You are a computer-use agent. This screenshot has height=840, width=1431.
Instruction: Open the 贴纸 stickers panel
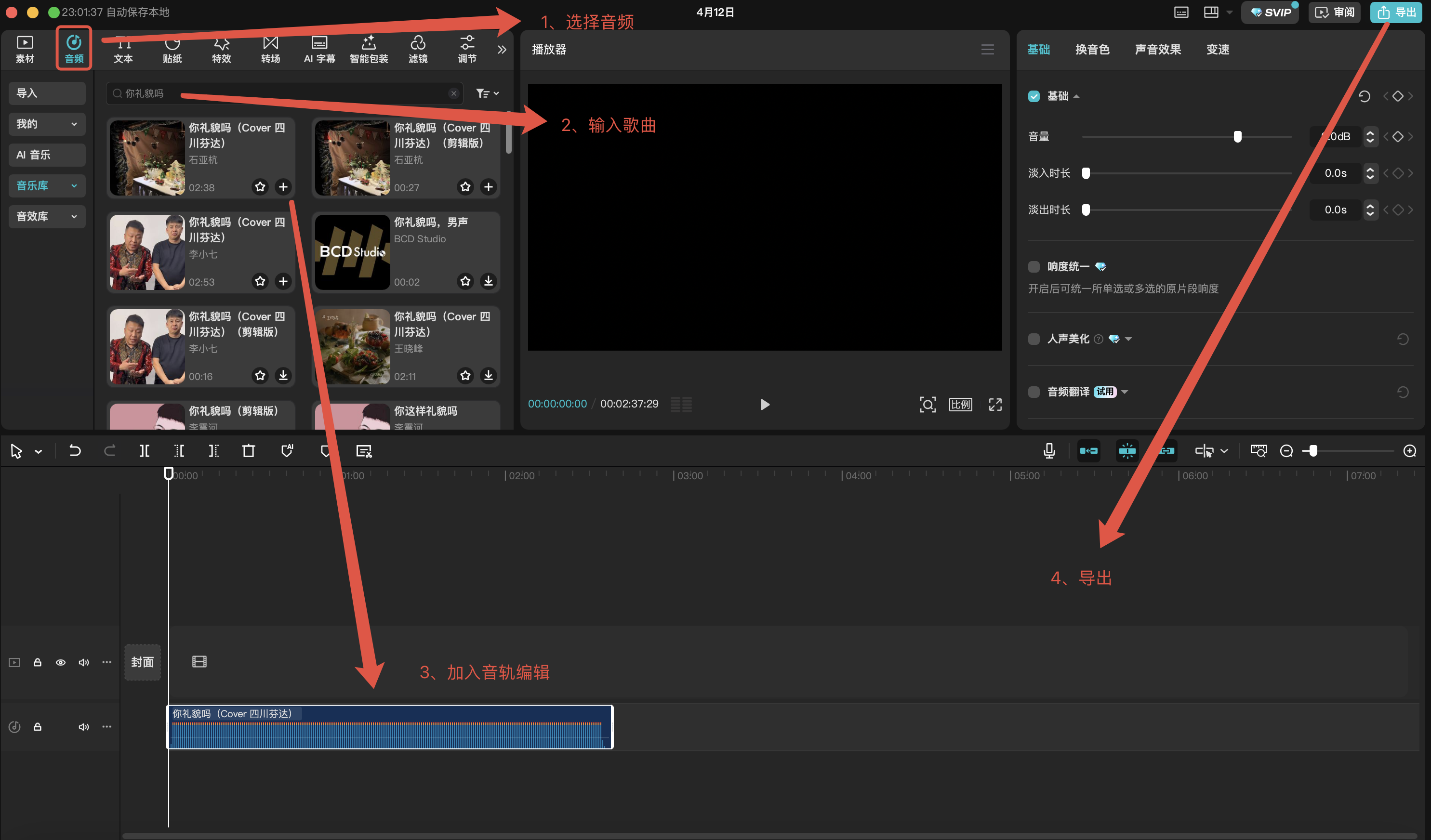pos(172,50)
